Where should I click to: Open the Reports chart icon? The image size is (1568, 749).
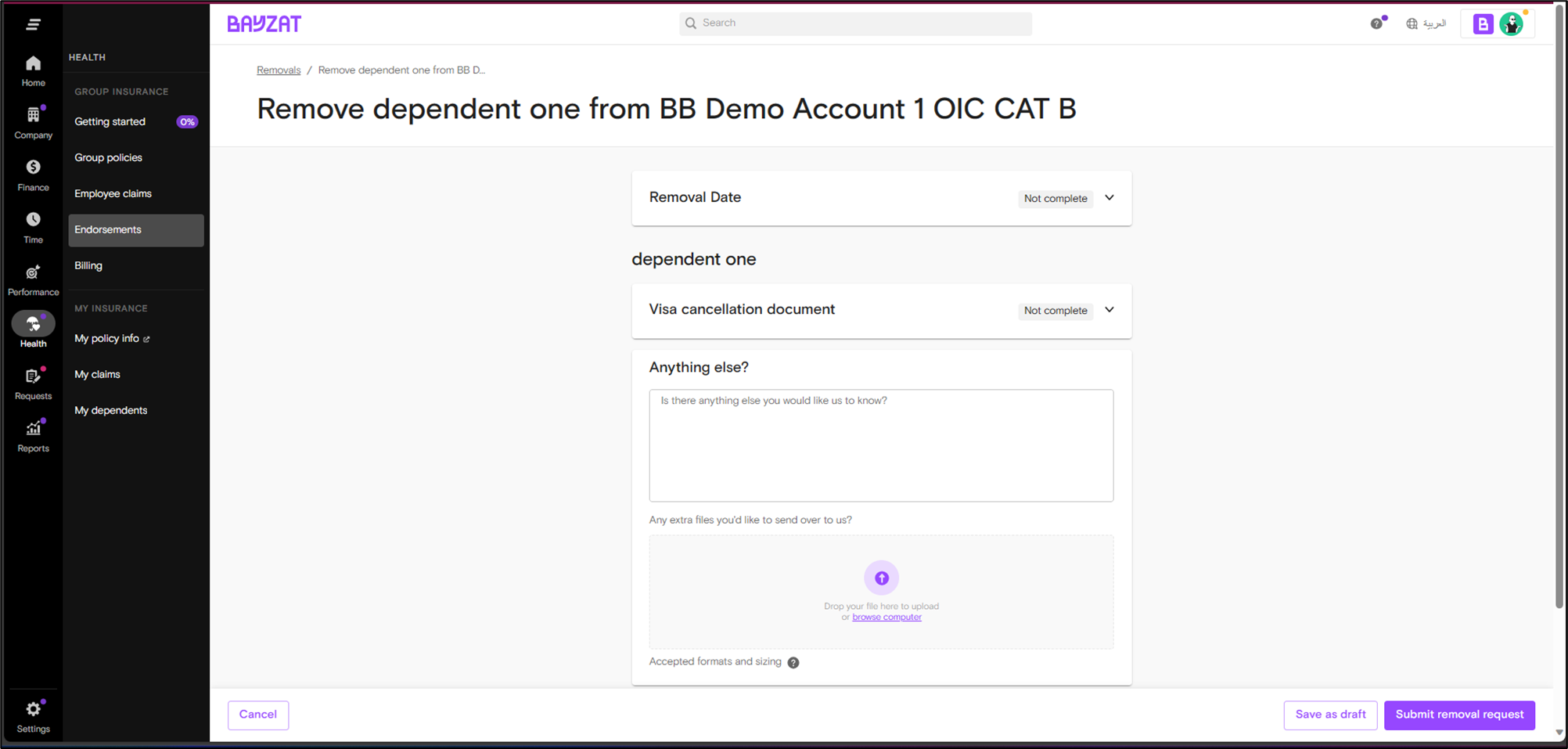[x=33, y=429]
